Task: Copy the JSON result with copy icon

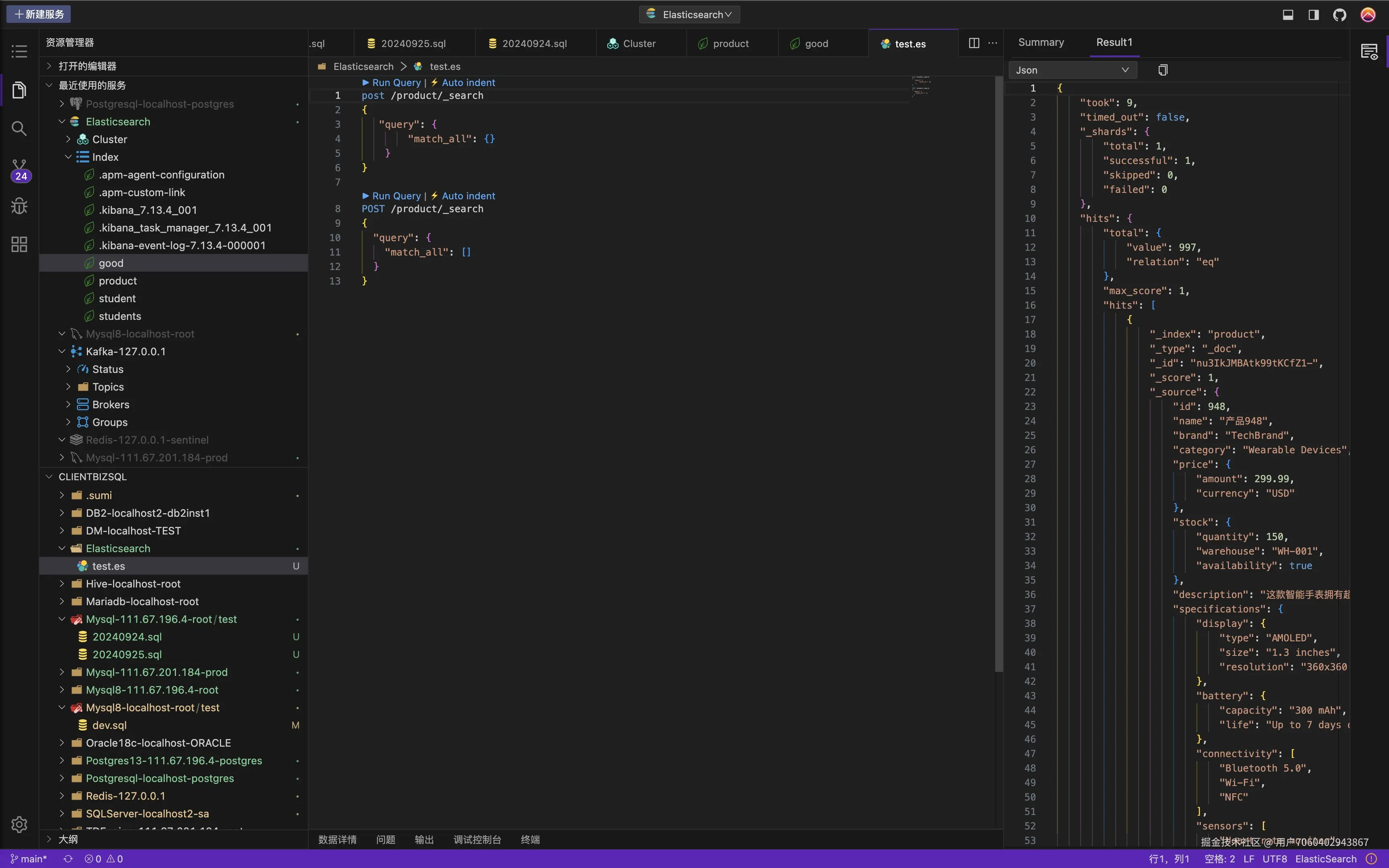Action: click(1163, 70)
